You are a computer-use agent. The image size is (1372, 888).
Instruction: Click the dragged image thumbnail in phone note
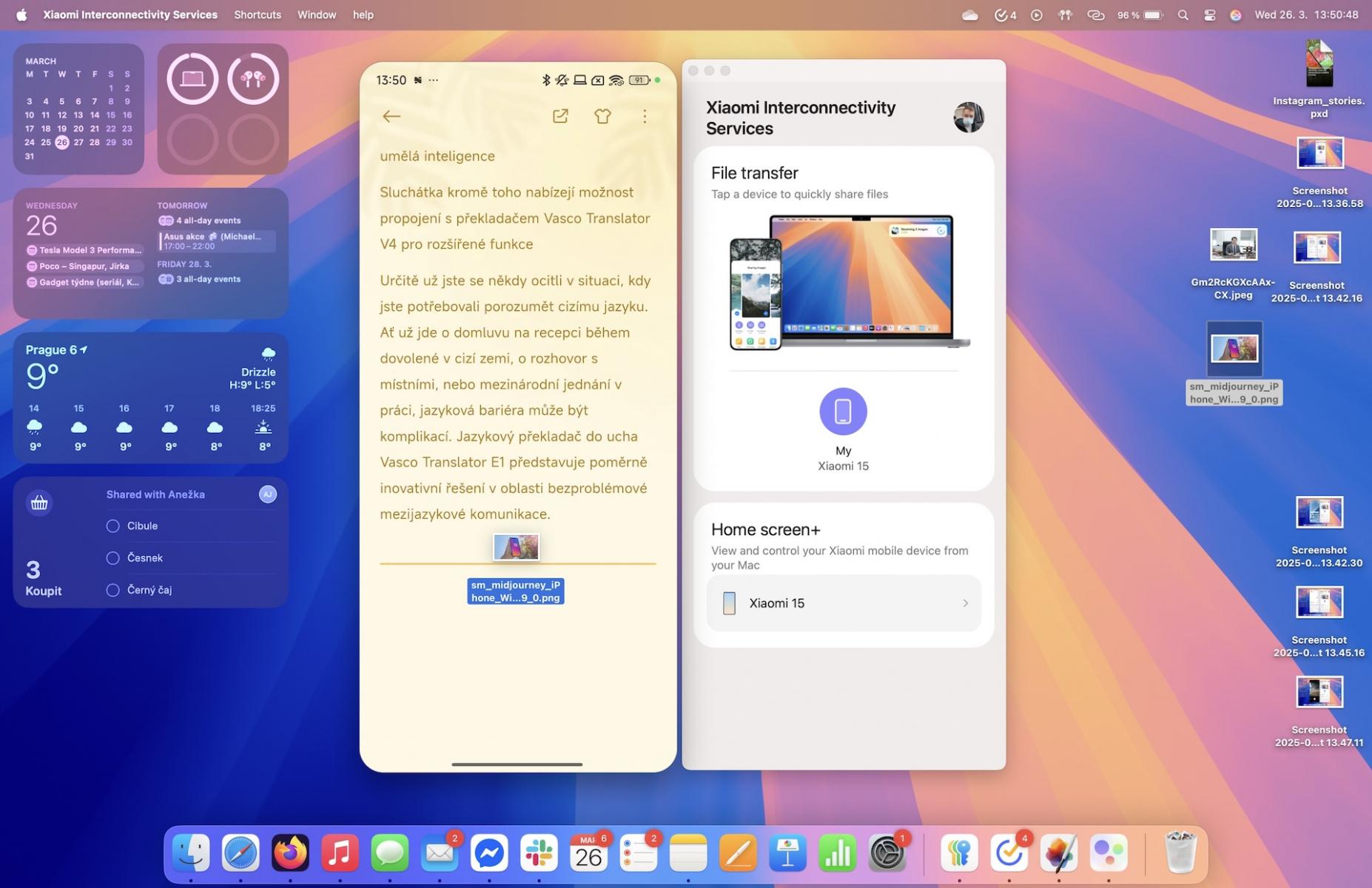(516, 547)
